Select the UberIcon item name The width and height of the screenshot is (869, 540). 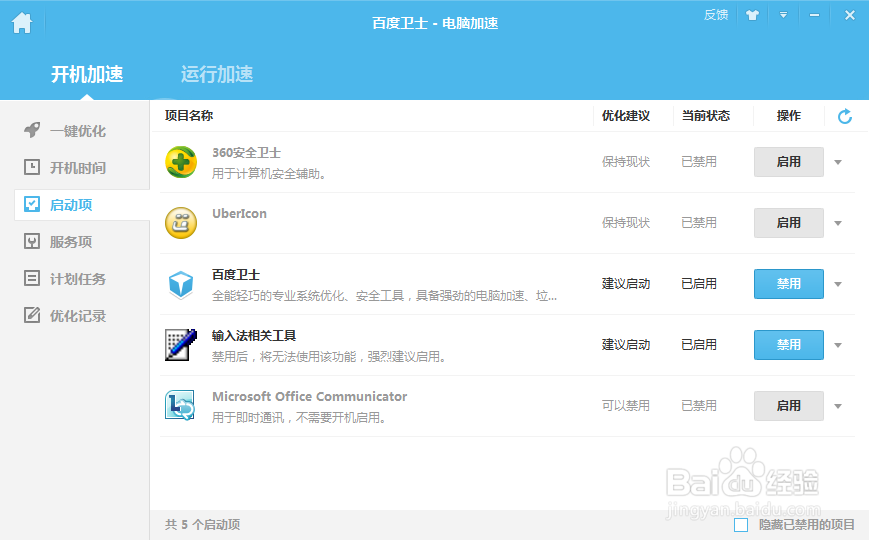pos(239,213)
